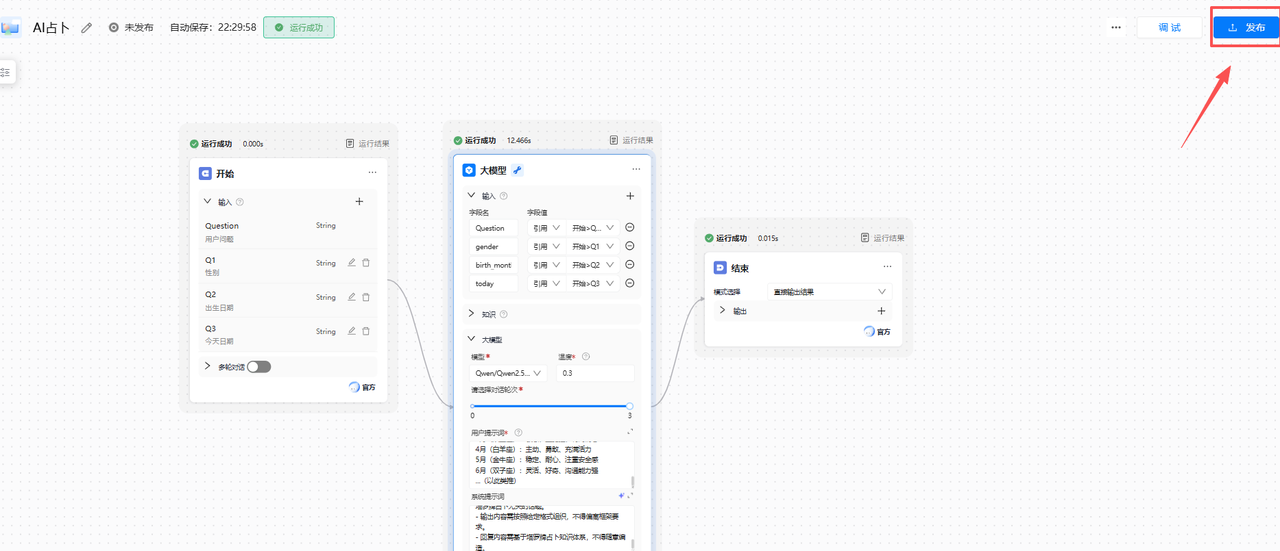Open 引用 dropdown in the Question row
1280x551 pixels.
click(x=546, y=228)
